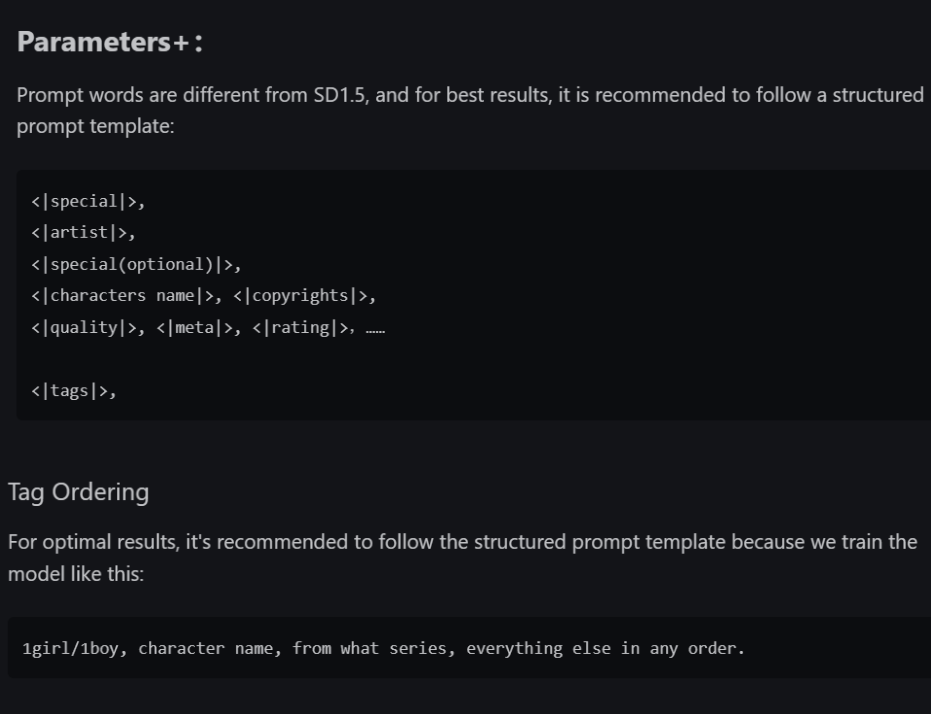Click "everything else in any order." text
This screenshot has width=931, height=714.
pyautogui.click(x=605, y=648)
